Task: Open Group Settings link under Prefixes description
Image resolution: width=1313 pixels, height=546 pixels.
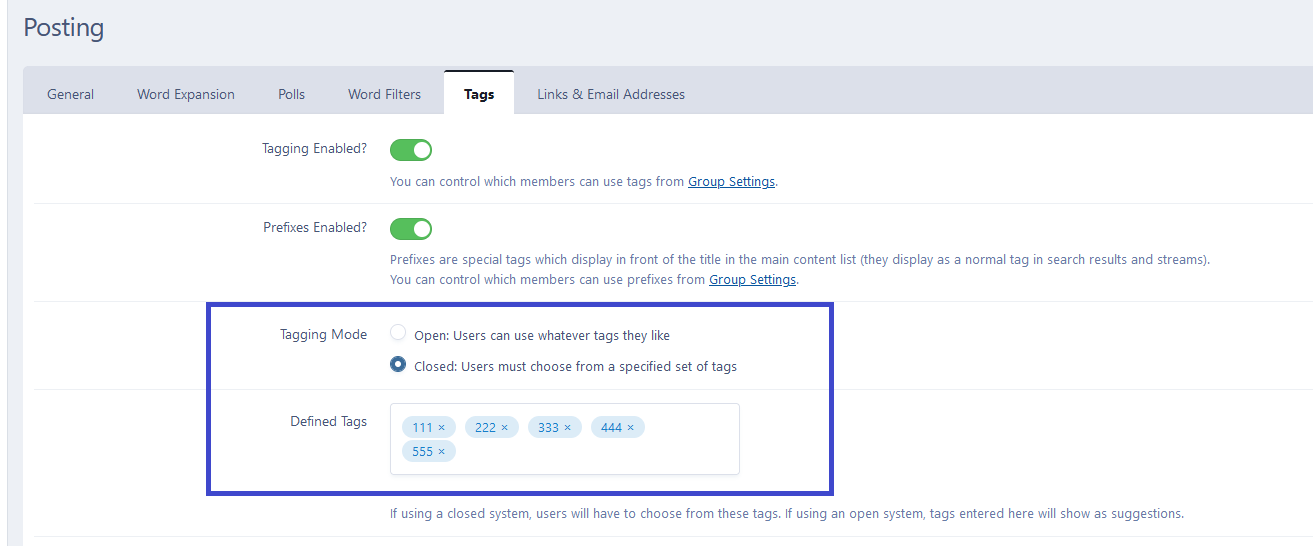Action: coord(752,280)
